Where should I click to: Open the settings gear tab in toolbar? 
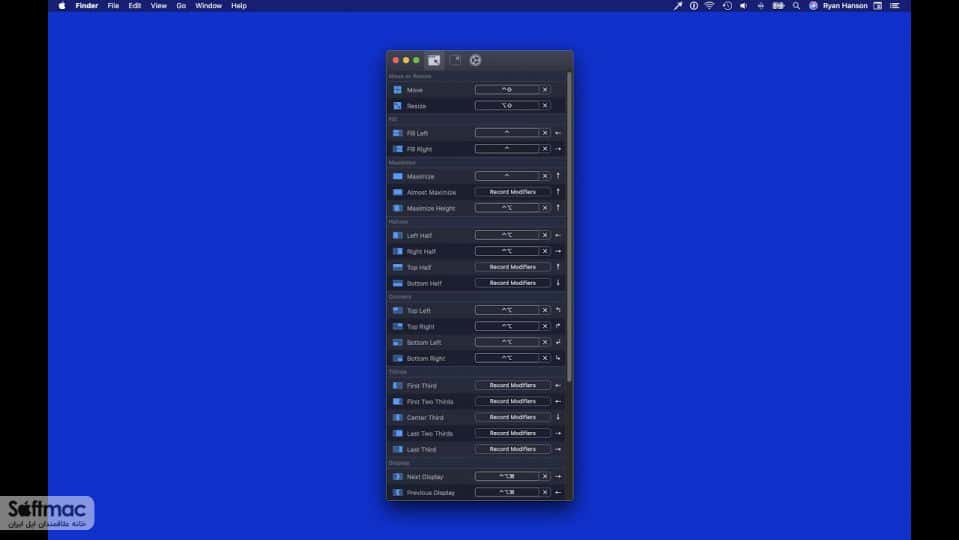[x=475, y=60]
